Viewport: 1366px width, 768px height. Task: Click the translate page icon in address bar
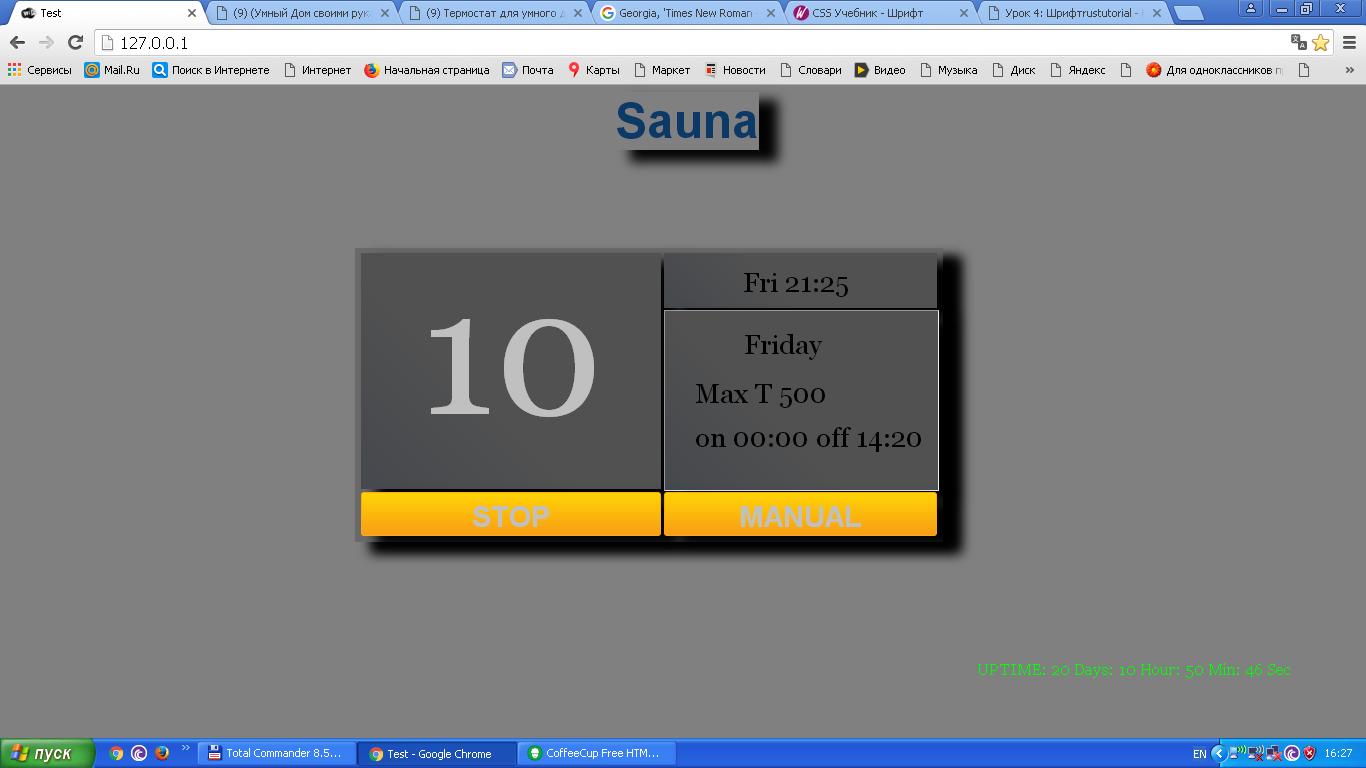pos(1299,43)
